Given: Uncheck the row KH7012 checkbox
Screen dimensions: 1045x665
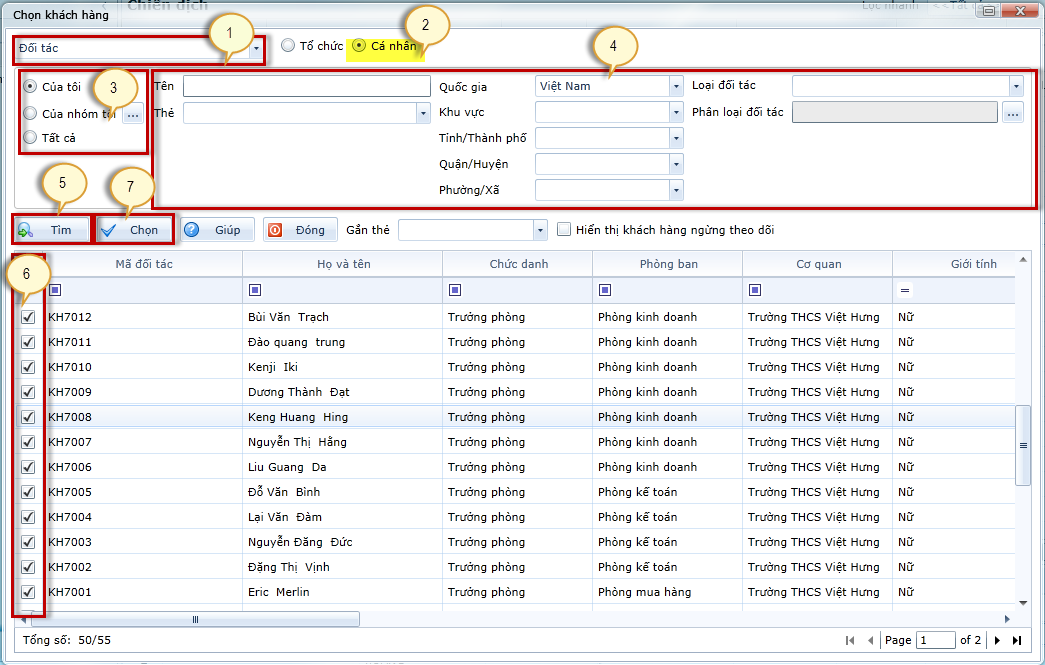Looking at the screenshot, I should coord(28,317).
